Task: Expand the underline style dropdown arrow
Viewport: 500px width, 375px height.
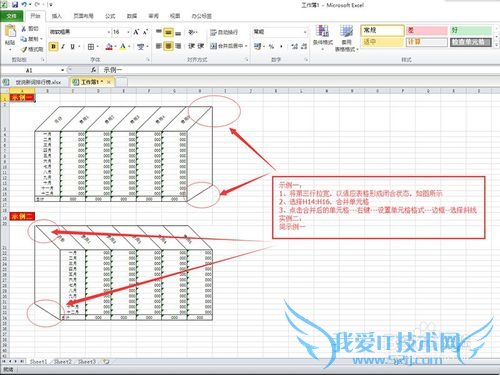Action: 79,47
